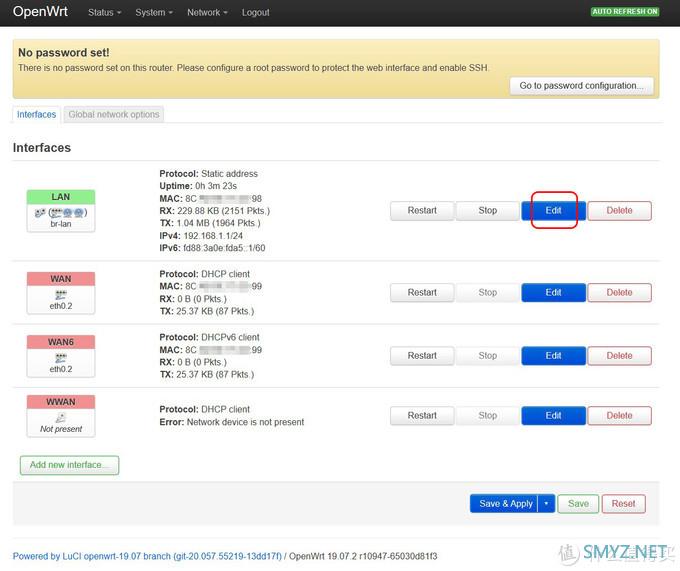The image size is (680, 571).
Task: Go to password configuration
Action: (582, 86)
